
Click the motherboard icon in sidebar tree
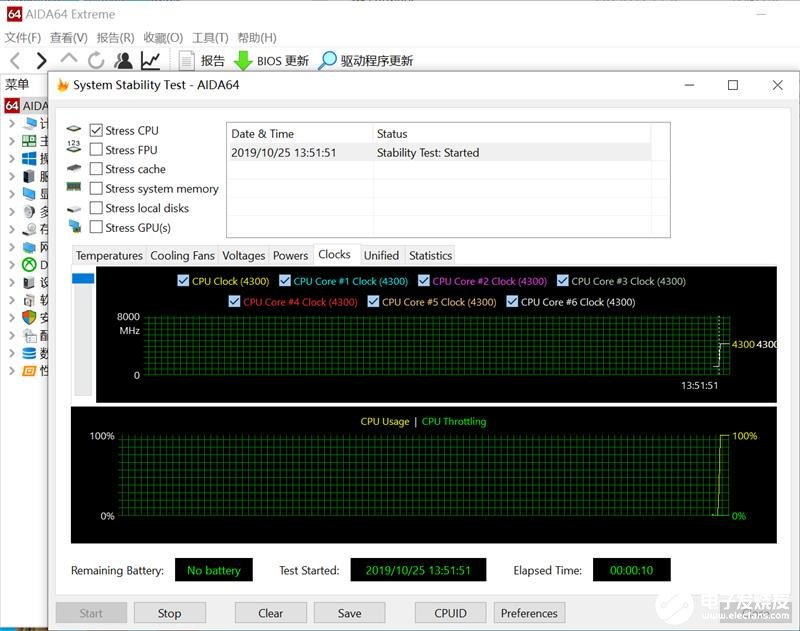29,141
